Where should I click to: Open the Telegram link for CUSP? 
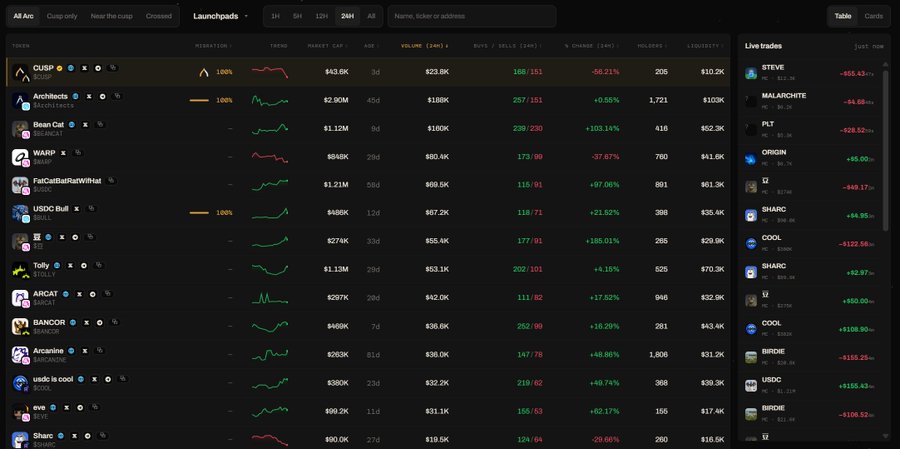pos(98,68)
